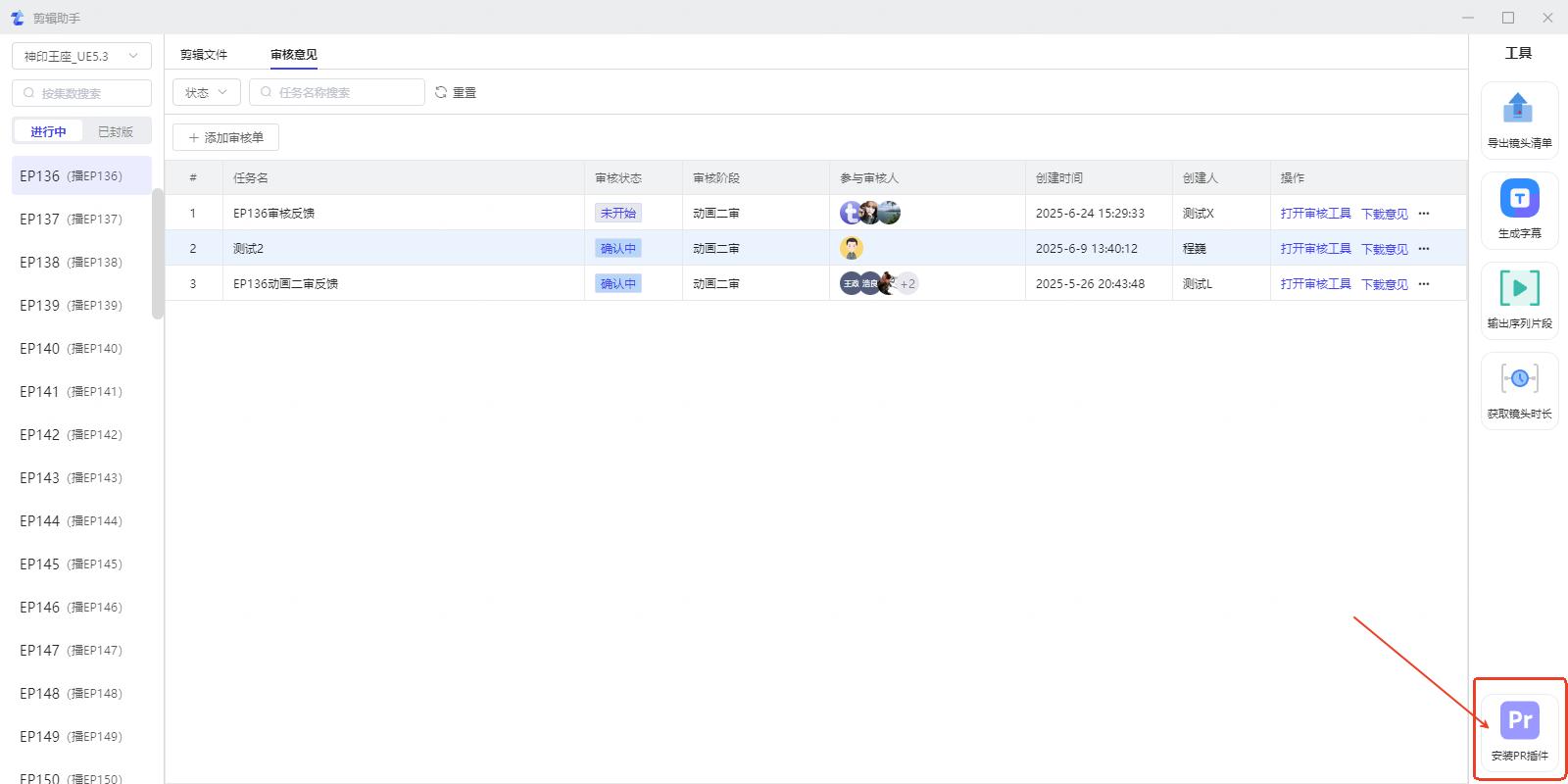
Task: Open more actions menu for 测试2 row
Action: click(x=1424, y=249)
